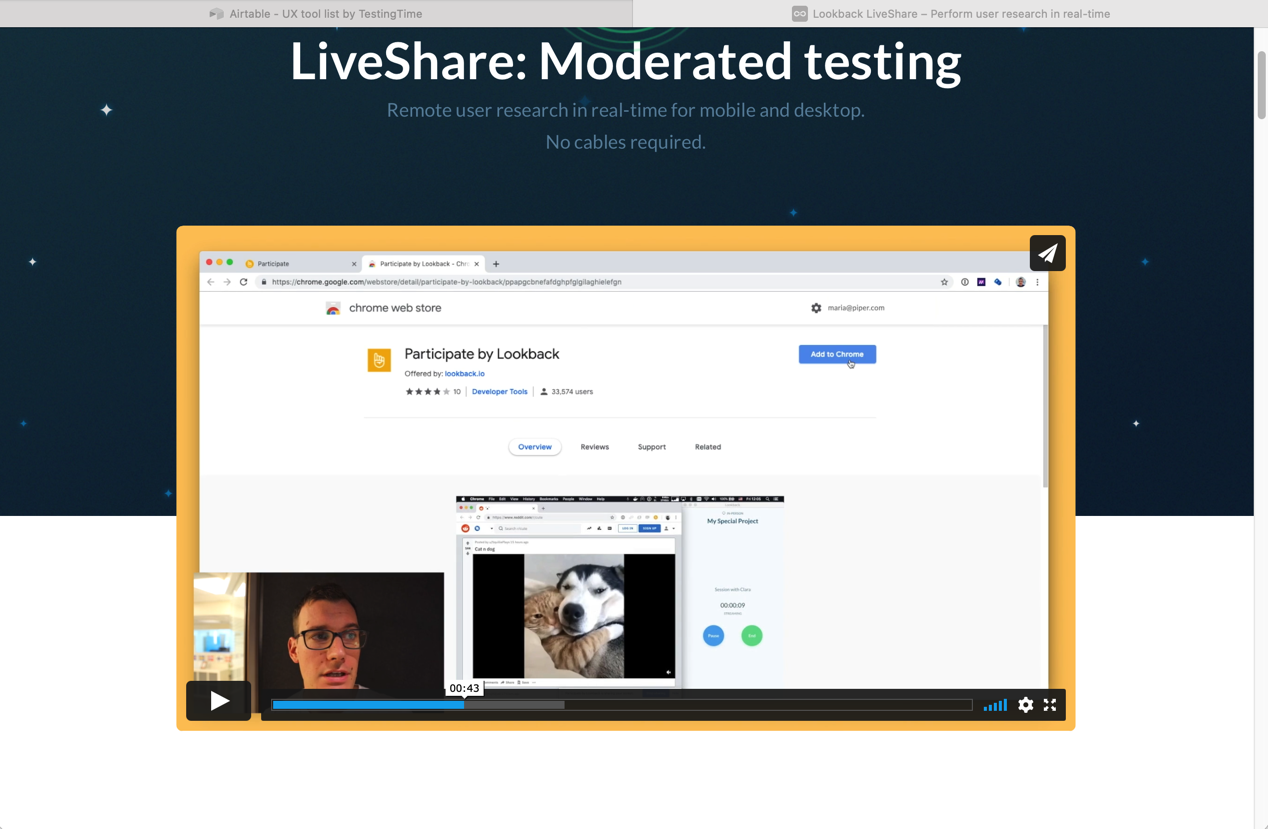This screenshot has height=829, width=1268.
Task: Click the Developer Tools link in the video
Action: click(x=499, y=392)
